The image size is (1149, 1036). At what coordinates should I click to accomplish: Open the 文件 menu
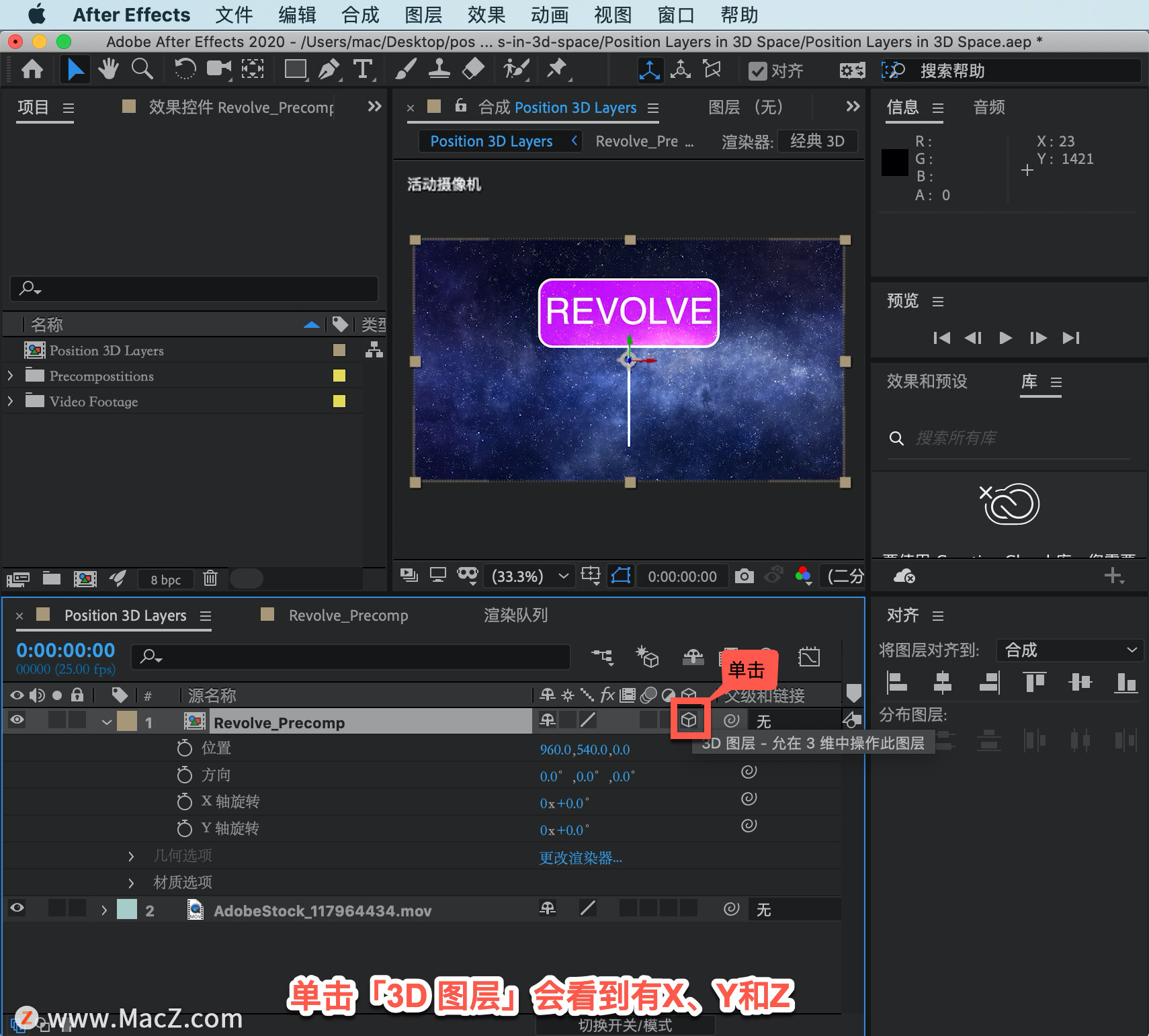tap(234, 15)
